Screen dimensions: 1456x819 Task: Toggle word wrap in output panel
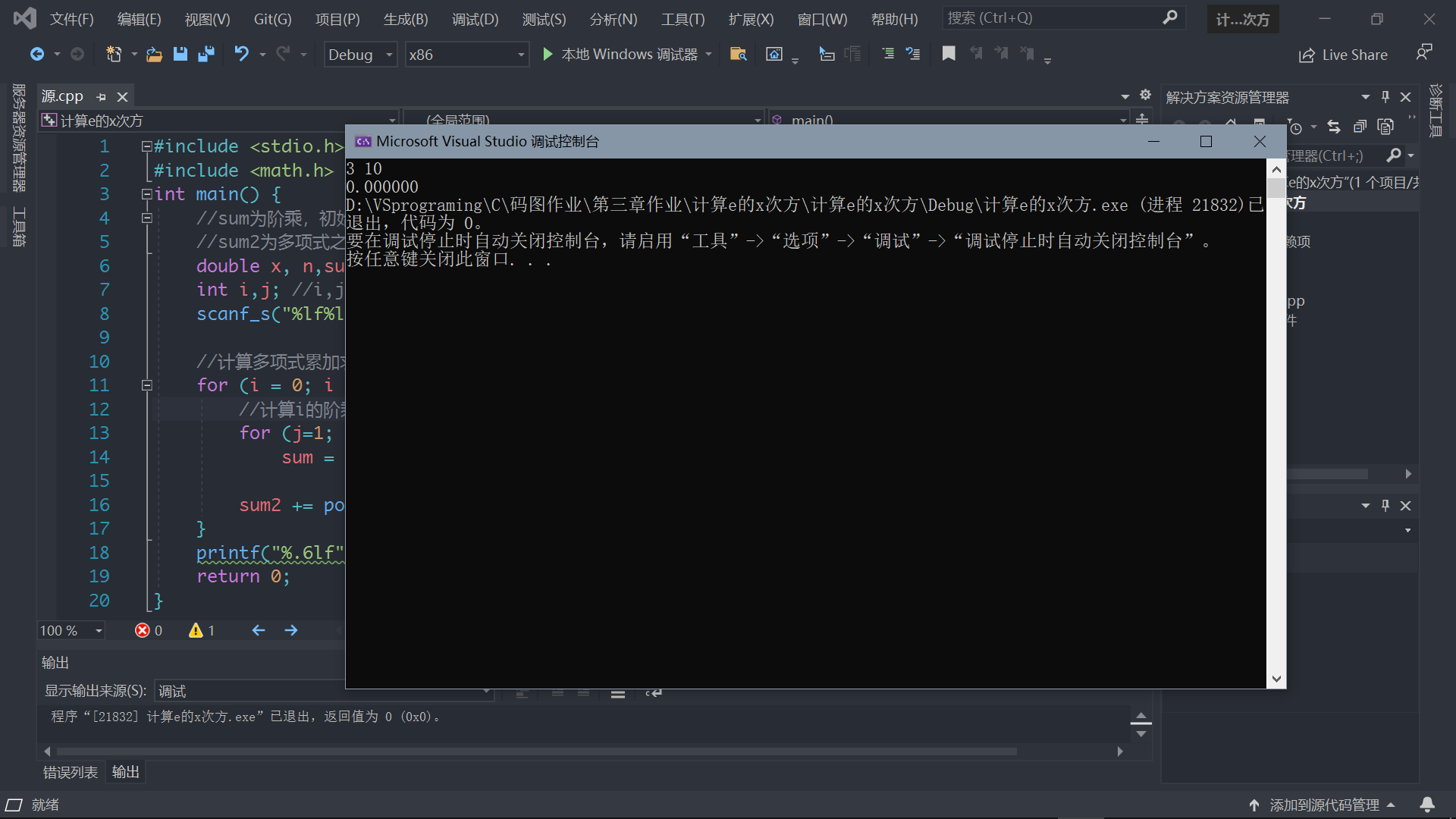pos(653,692)
